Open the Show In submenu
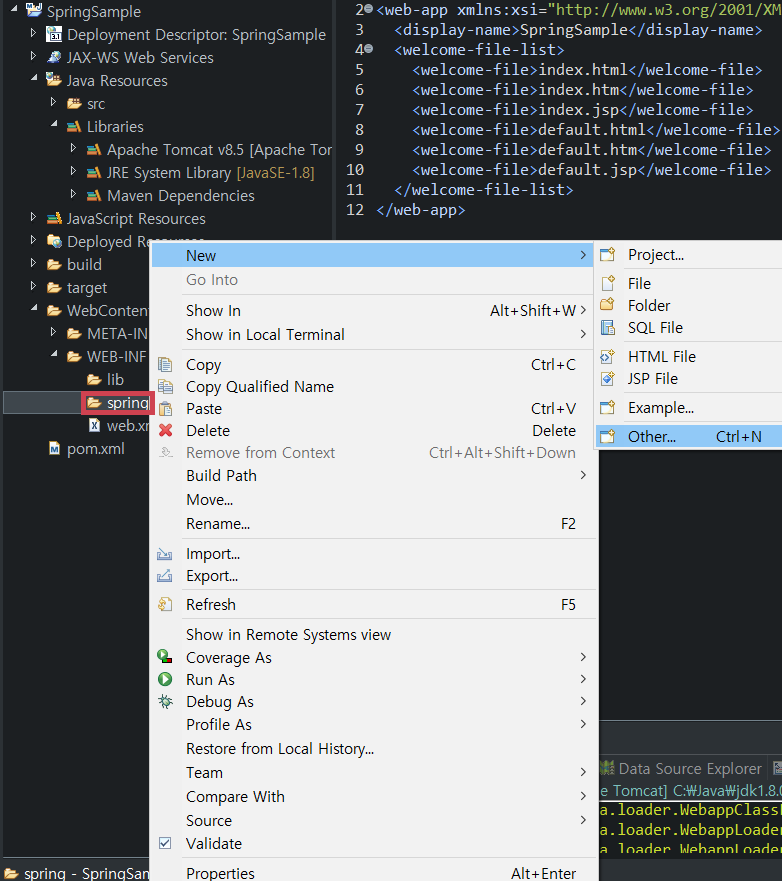Screen dimensions: 782x881 [x=374, y=311]
